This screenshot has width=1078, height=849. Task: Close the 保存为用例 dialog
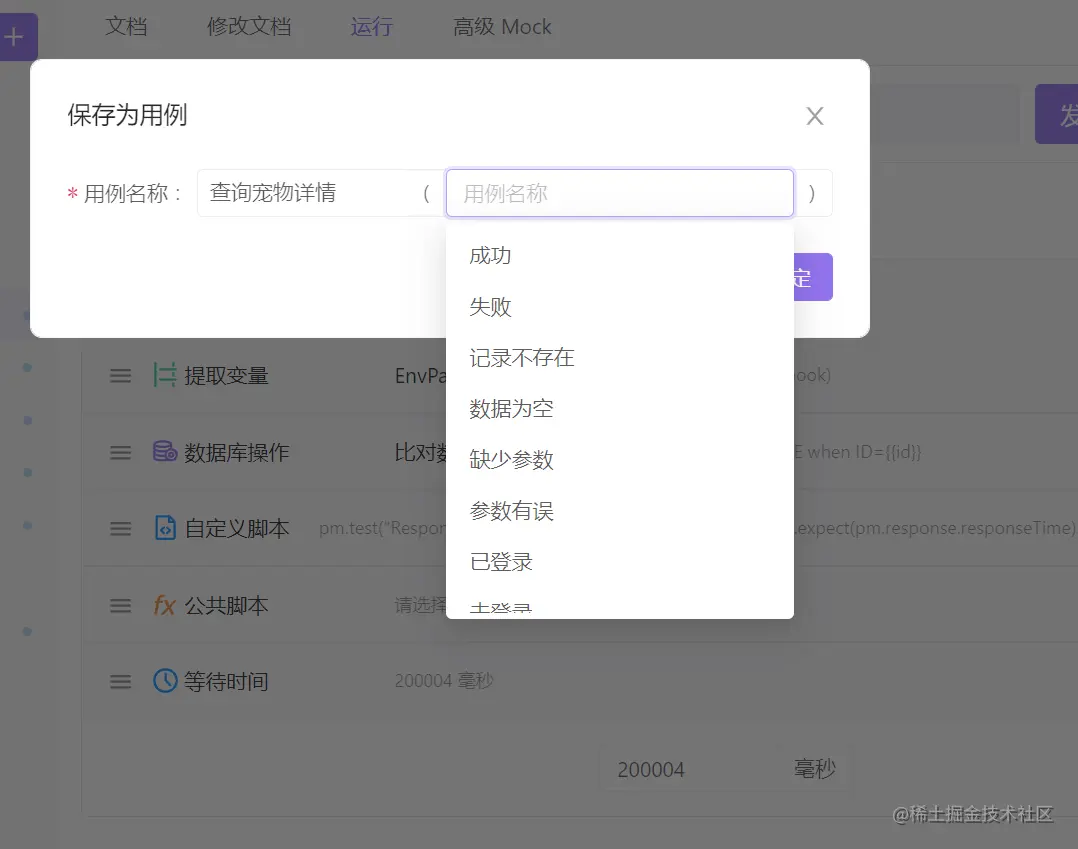[815, 116]
